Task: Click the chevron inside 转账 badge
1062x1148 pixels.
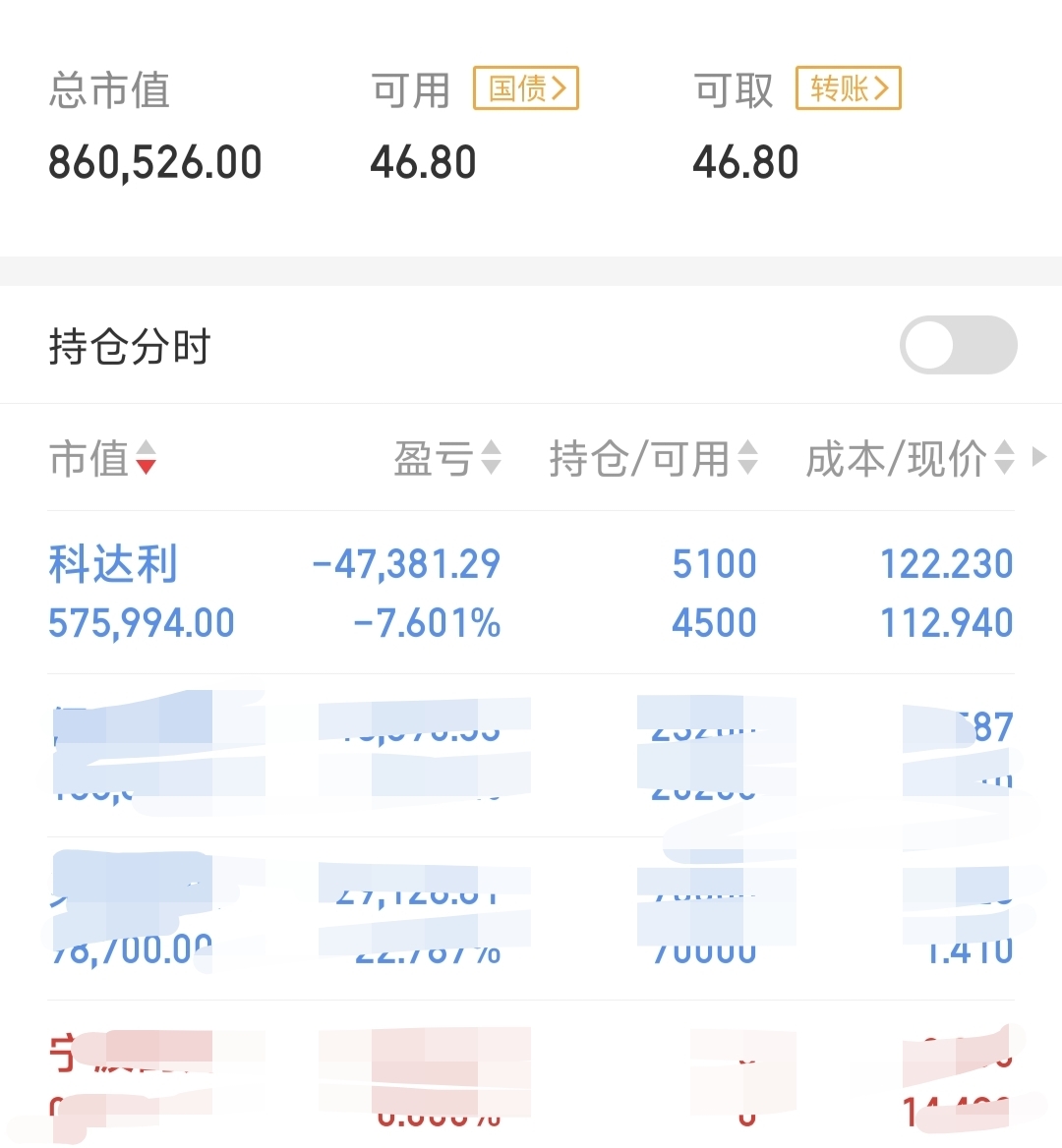Action: click(882, 88)
